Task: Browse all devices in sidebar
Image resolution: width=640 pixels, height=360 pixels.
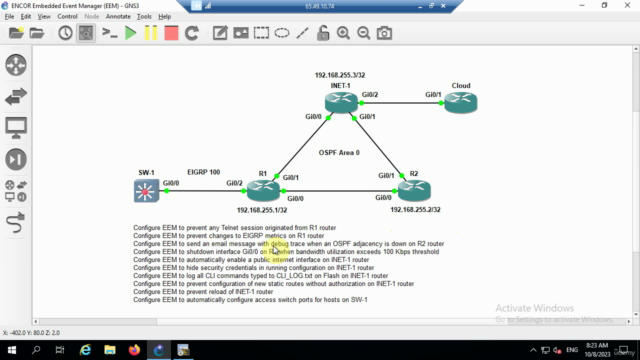Action: point(16,191)
